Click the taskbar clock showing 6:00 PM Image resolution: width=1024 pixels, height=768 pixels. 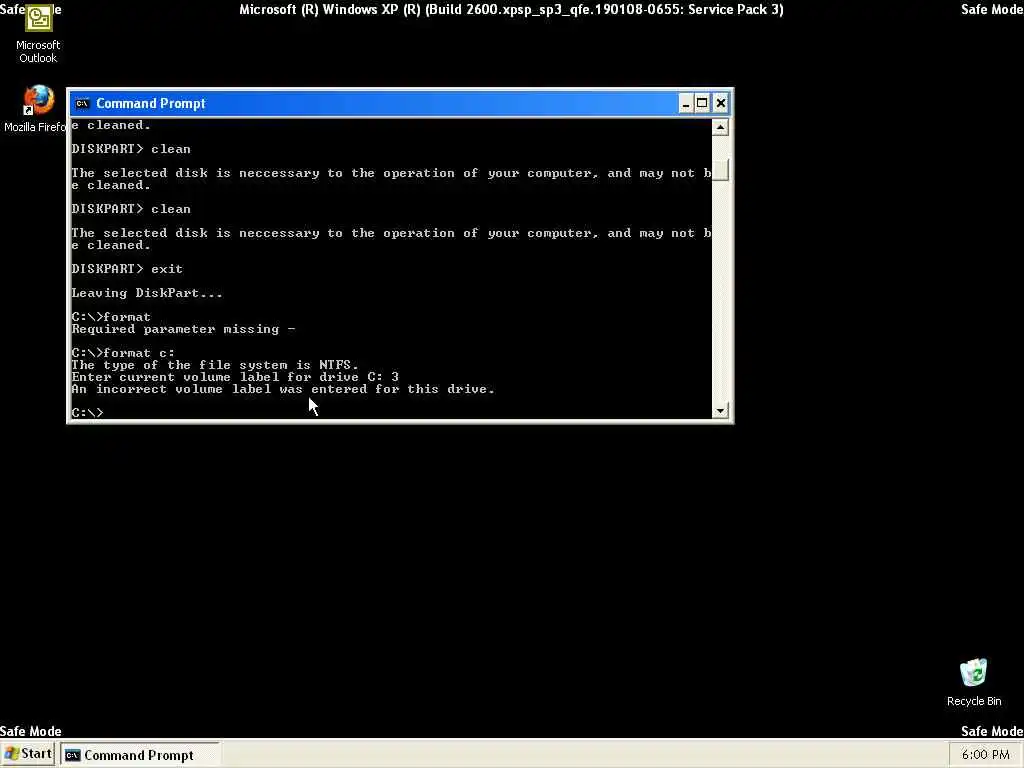click(985, 755)
